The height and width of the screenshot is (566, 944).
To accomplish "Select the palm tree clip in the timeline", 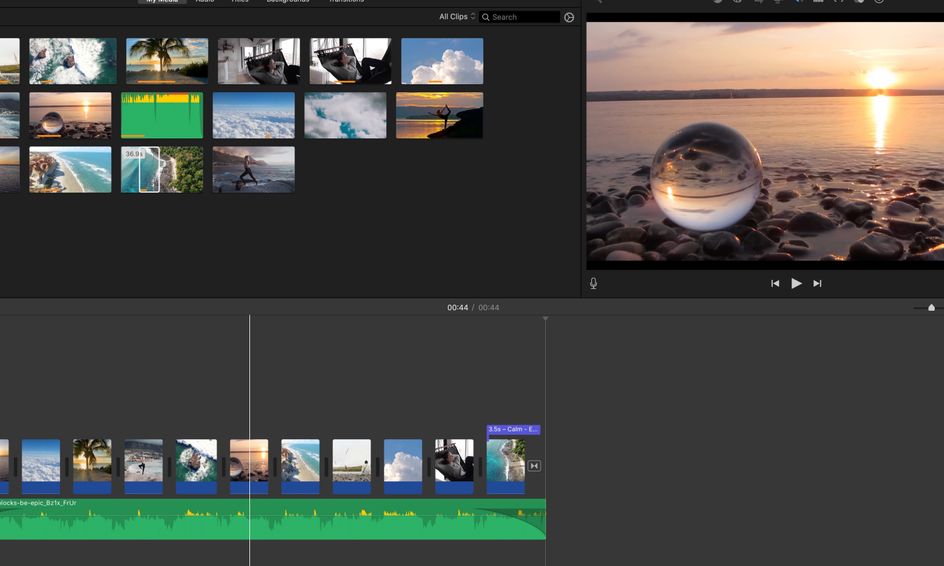I will click(x=92, y=467).
